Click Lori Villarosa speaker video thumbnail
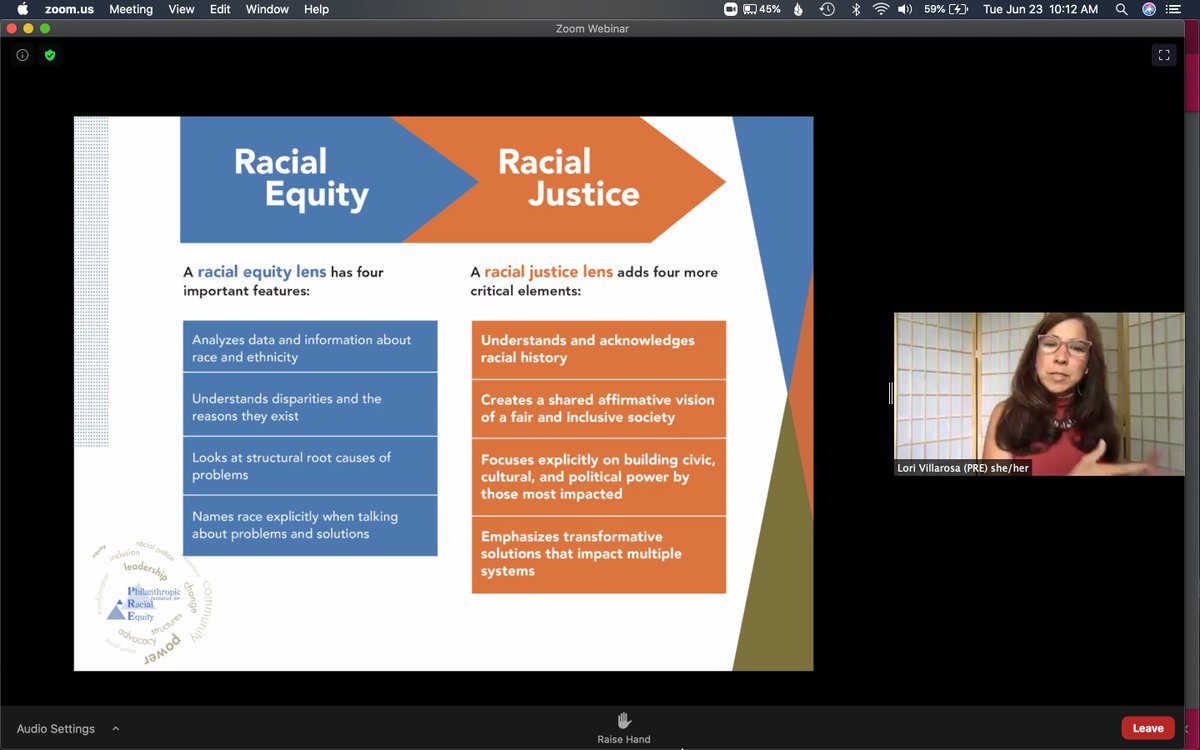The image size is (1200, 750). point(1039,394)
